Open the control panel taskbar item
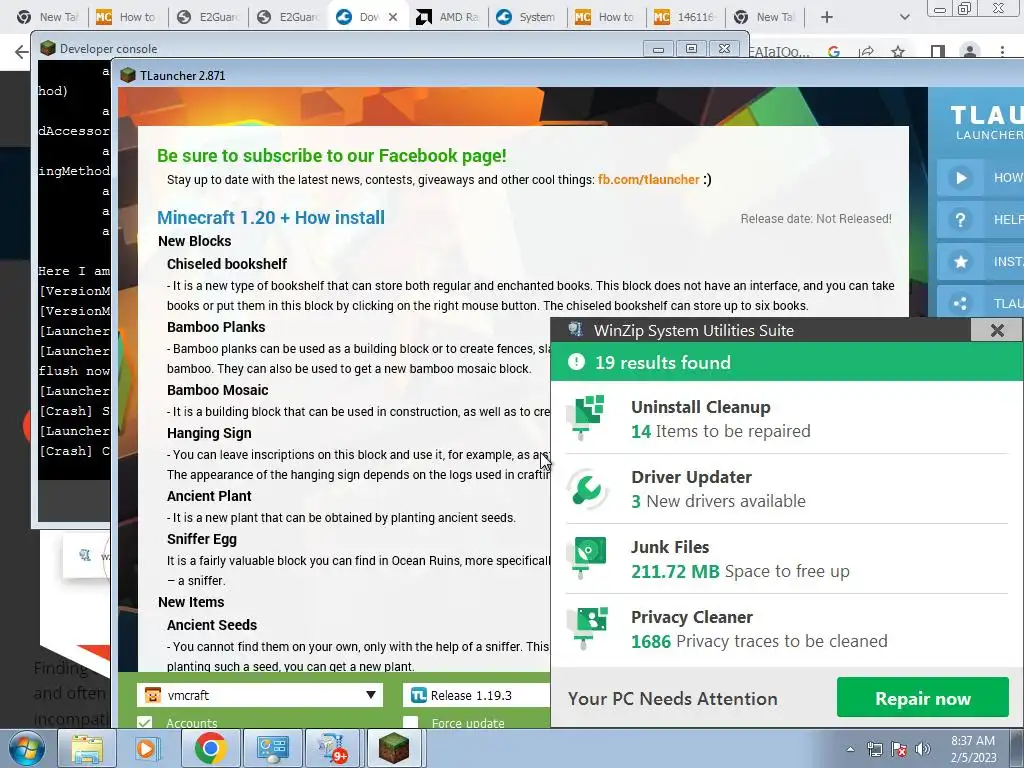The image size is (1024, 768). point(272,748)
